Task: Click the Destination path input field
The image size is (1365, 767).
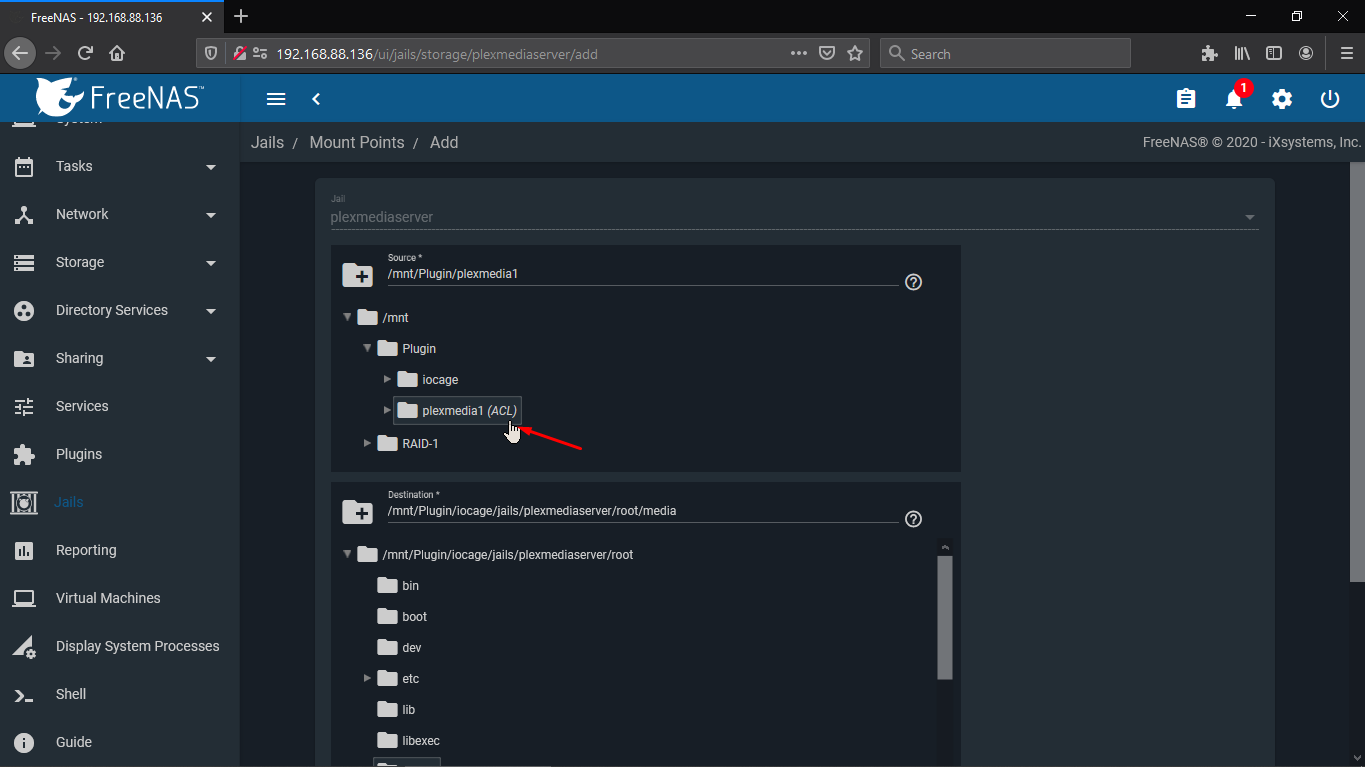Action: (642, 511)
